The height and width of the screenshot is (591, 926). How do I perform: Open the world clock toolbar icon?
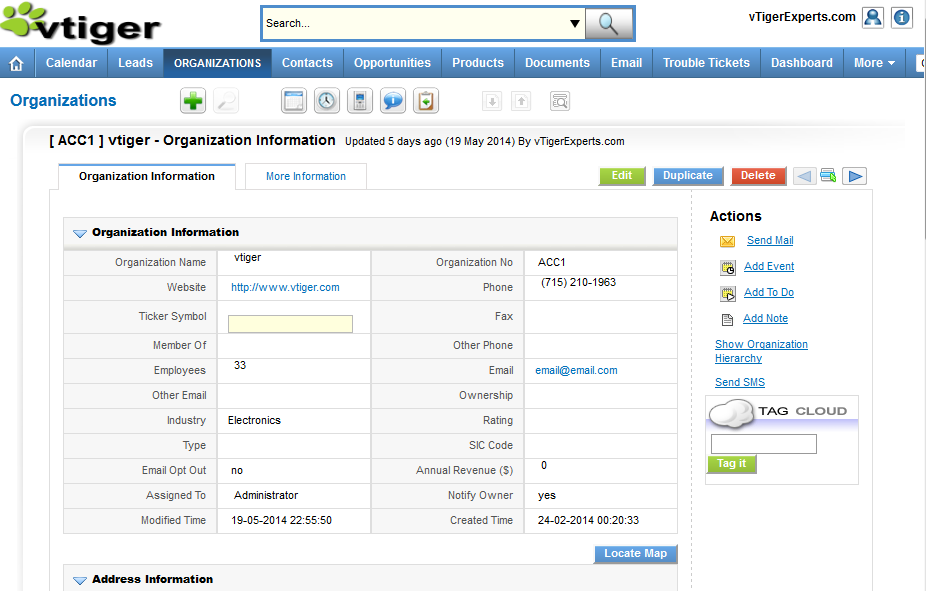[x=327, y=101]
